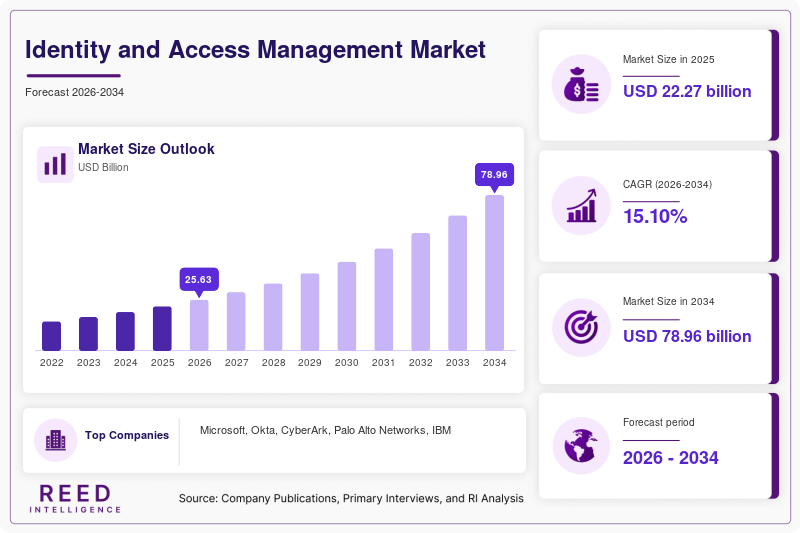800x533 pixels.
Task: Click the bar chart icon beside Market Size Outlook
Action: click(55, 164)
